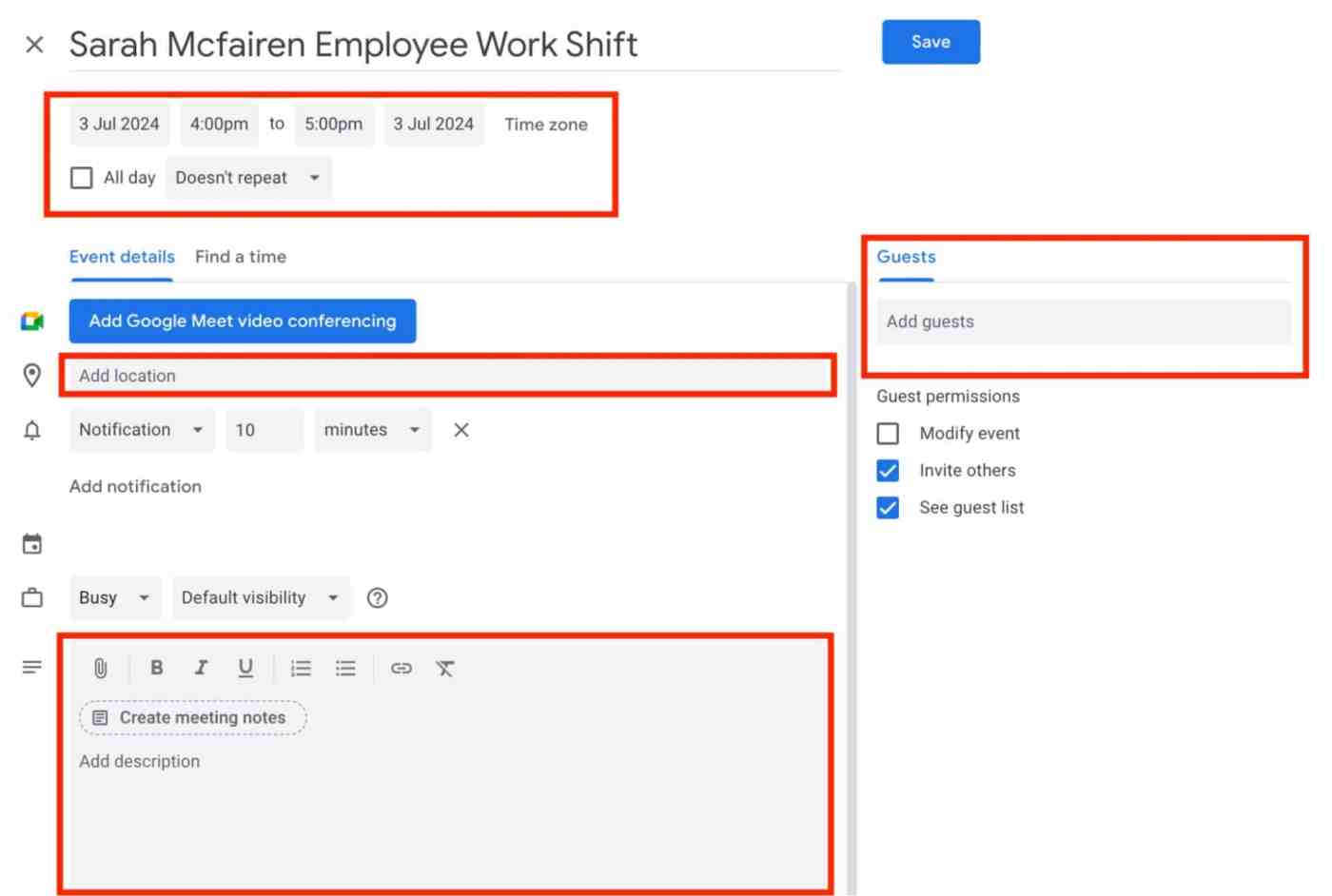Click the underline formatting icon
The width and height of the screenshot is (1332, 896).
pos(245,668)
